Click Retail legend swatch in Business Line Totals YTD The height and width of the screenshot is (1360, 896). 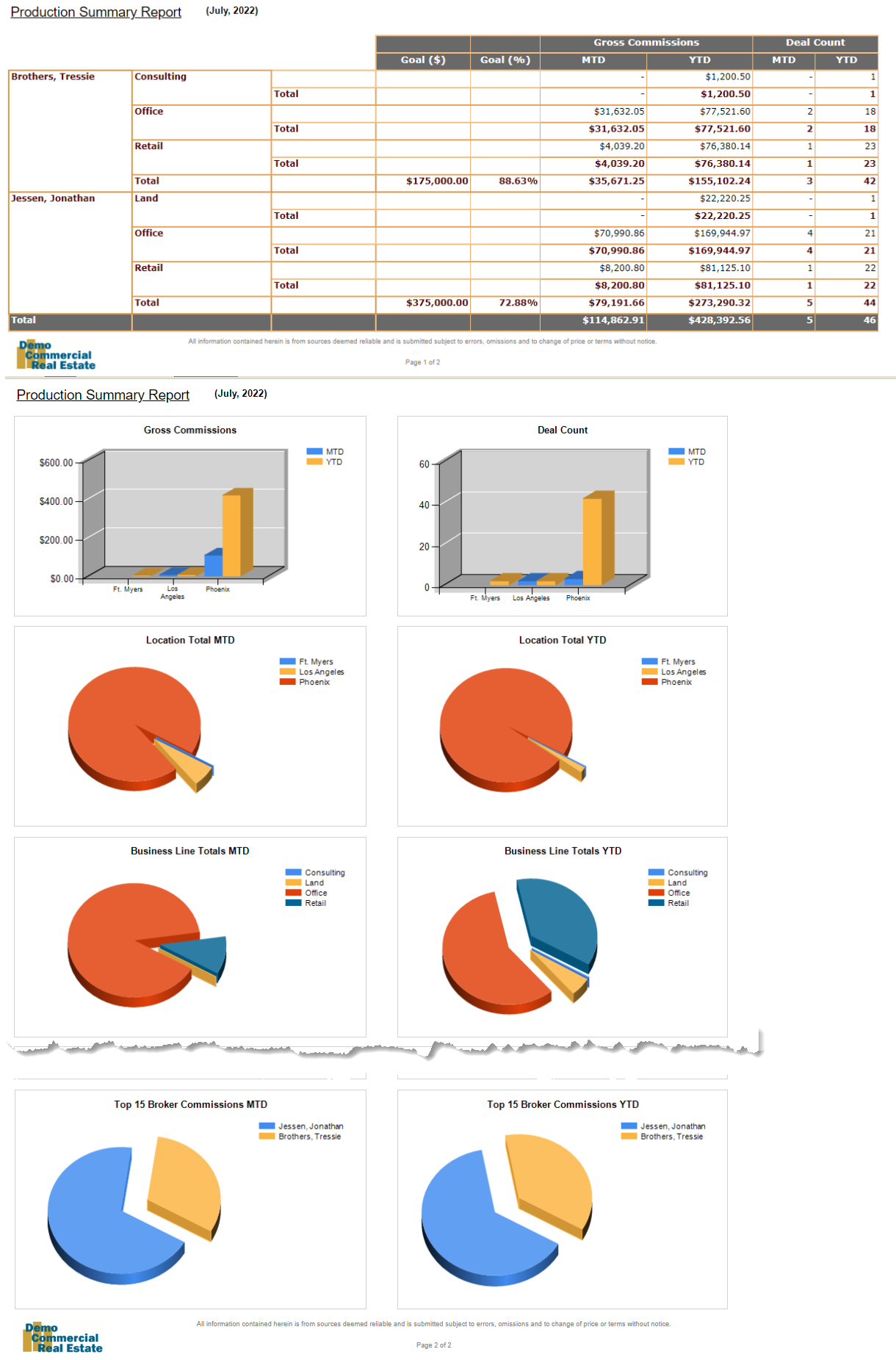(x=656, y=903)
